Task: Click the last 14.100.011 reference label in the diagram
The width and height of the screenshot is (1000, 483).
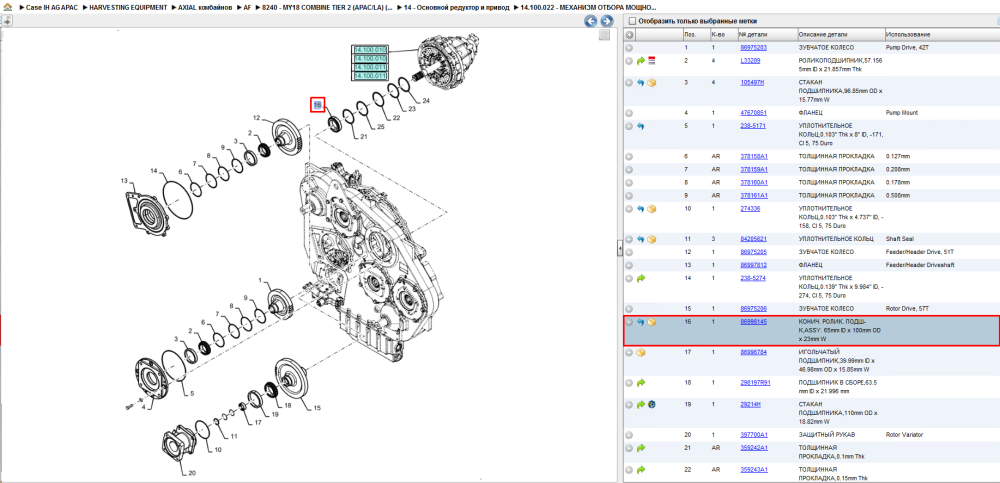Action: (371, 76)
